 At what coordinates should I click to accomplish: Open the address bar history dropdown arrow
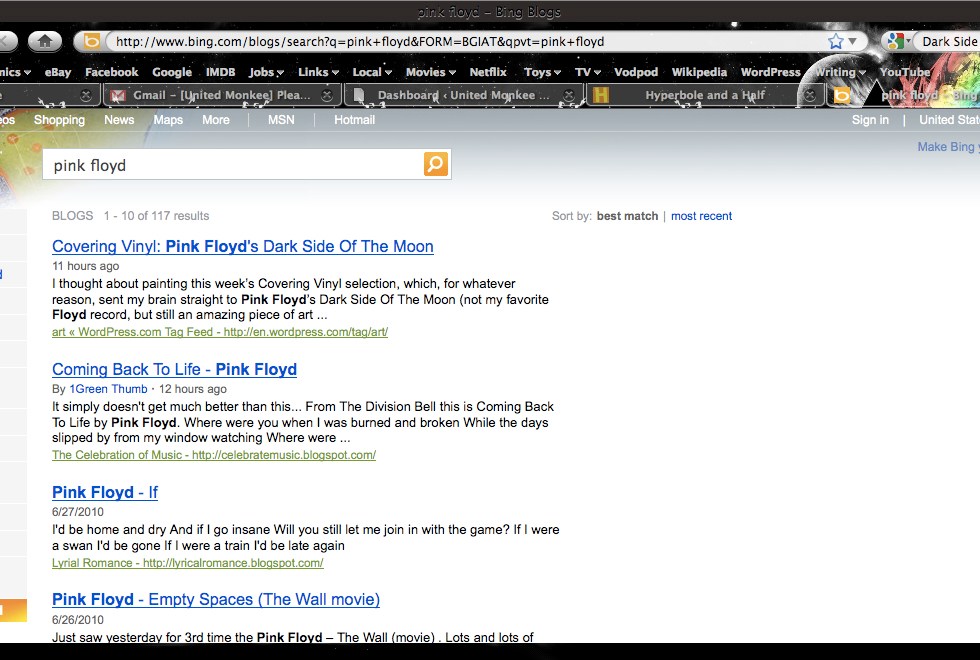(x=853, y=42)
